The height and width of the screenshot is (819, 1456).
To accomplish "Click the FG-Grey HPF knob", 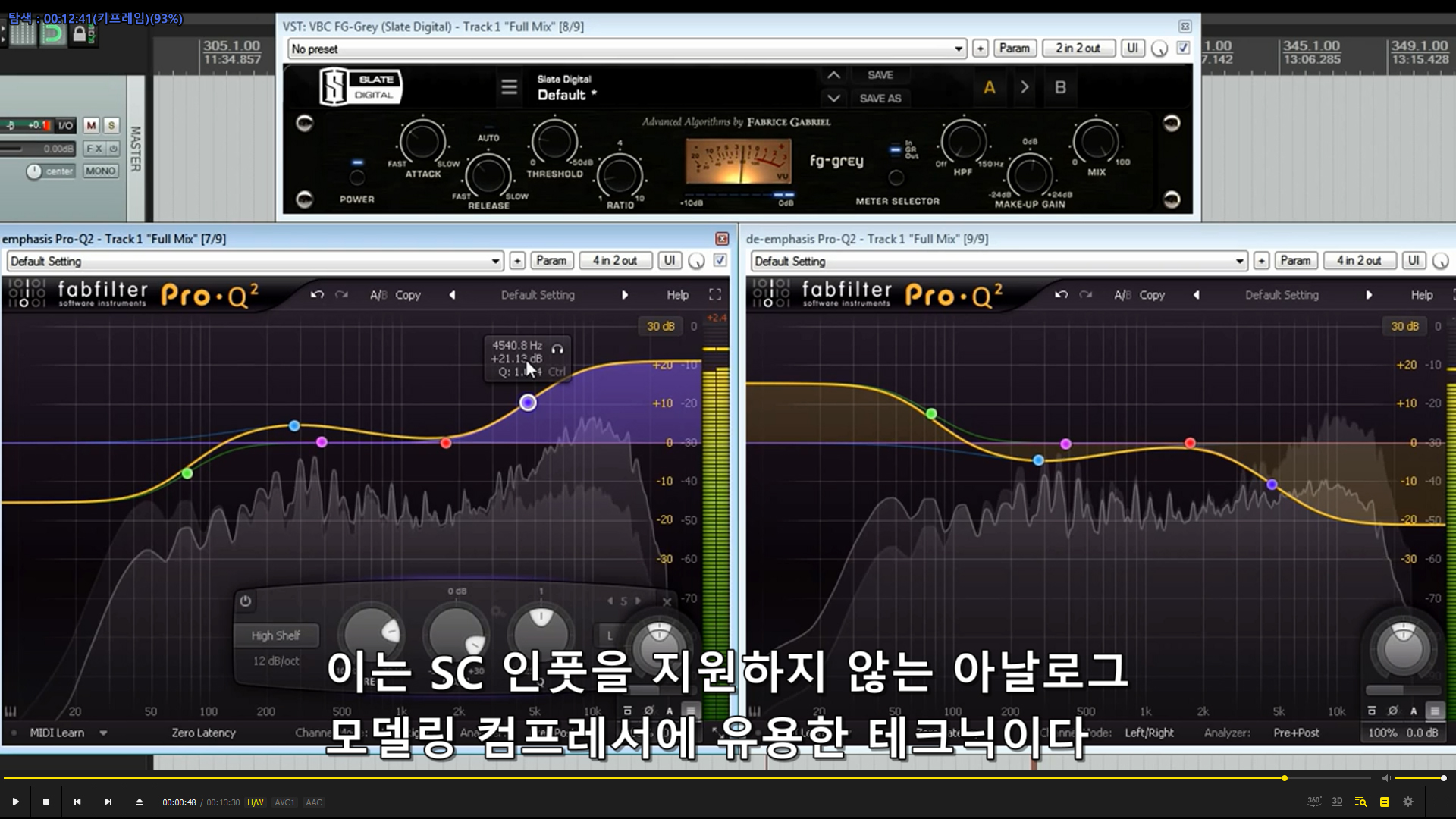I will pos(963,142).
